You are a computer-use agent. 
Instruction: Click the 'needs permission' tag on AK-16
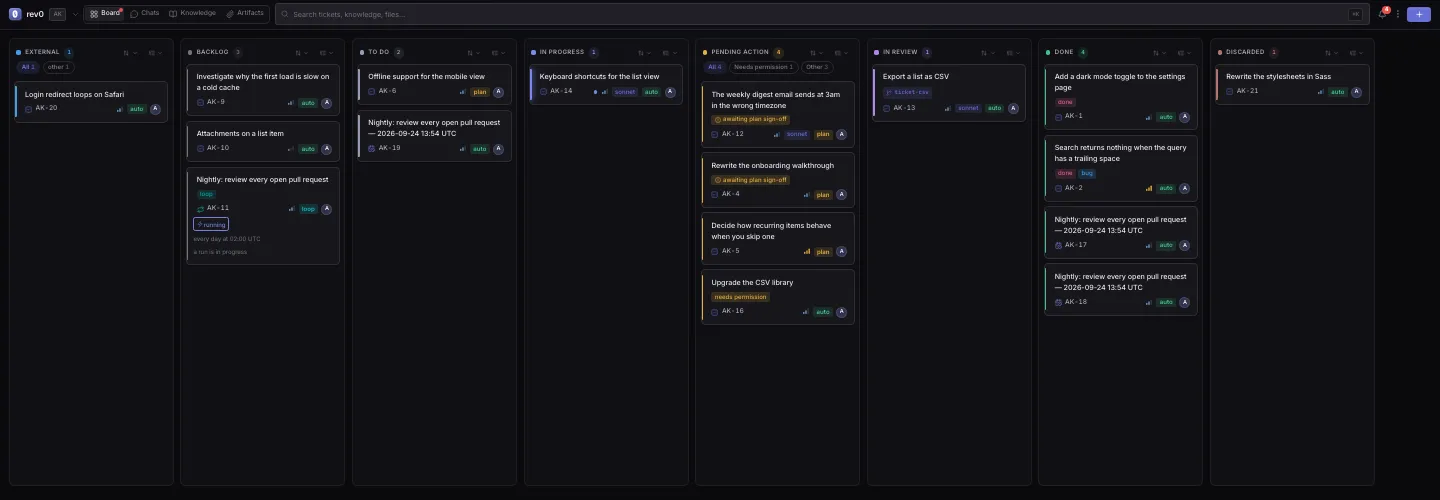[740, 297]
